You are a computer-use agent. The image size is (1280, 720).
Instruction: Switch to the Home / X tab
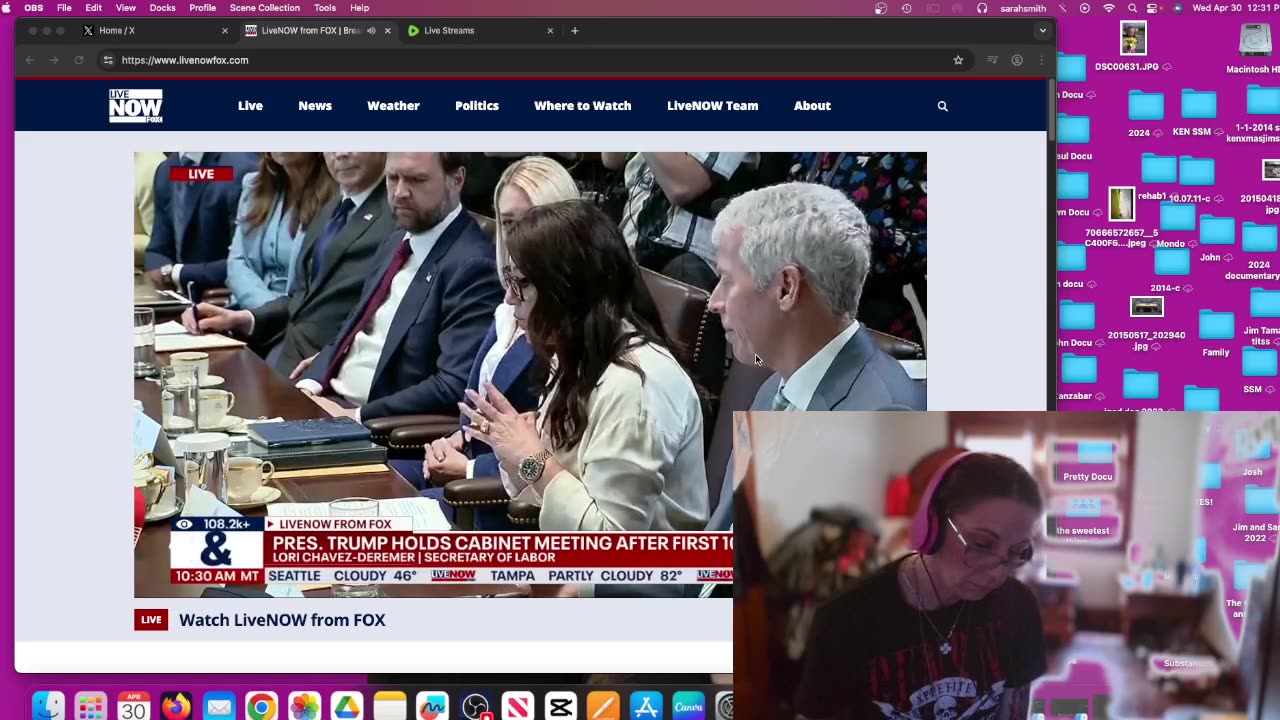[x=155, y=31]
